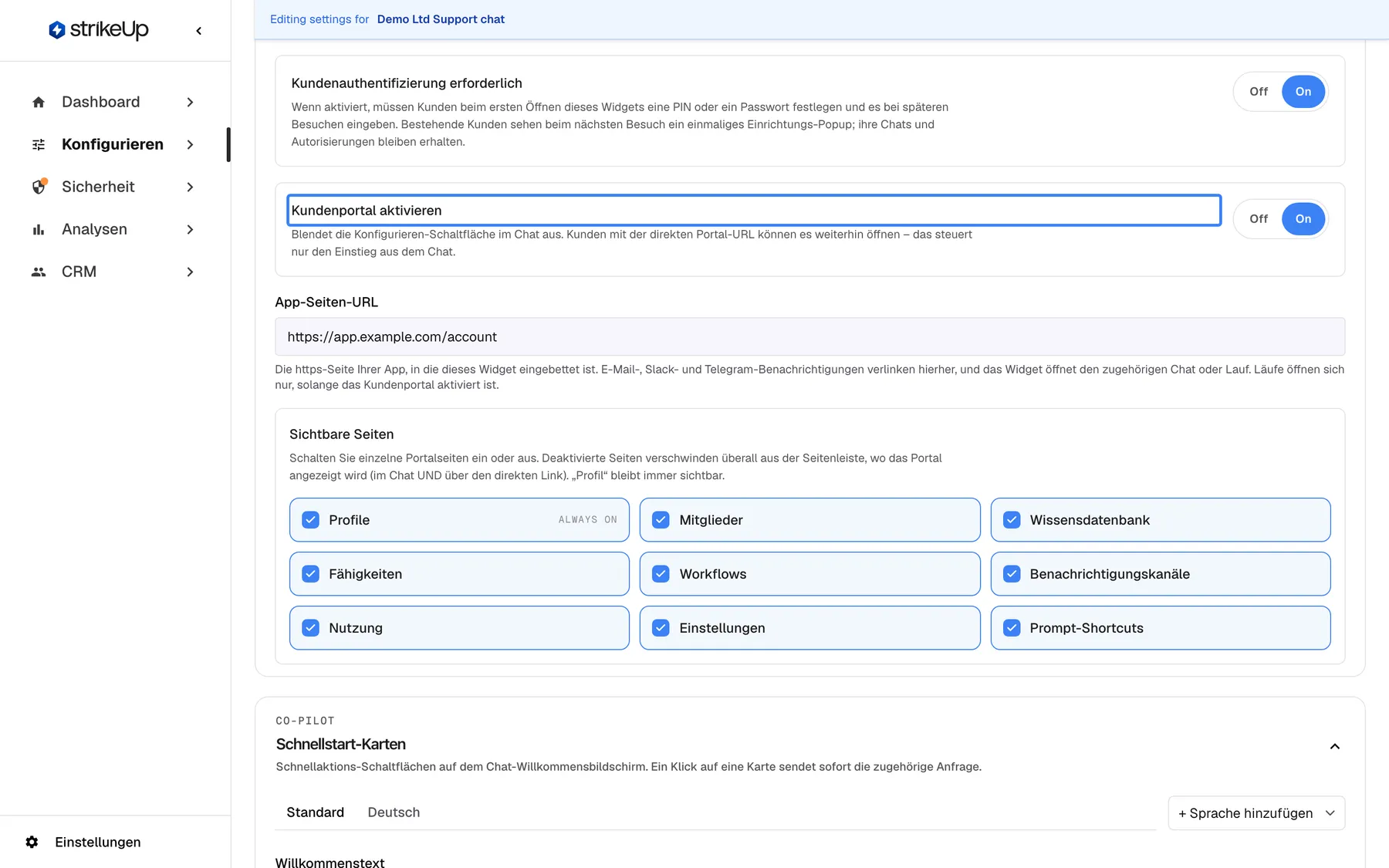Uncheck the Einstellungen page checkbox
Viewport: 1389px width, 868px height.
661,628
